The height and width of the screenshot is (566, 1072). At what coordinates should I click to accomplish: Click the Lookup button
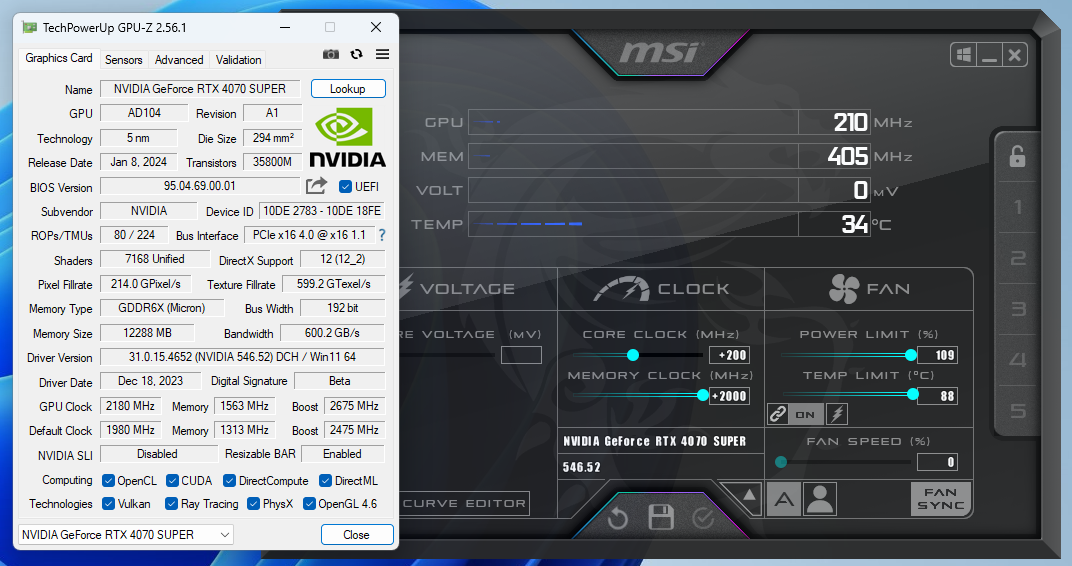click(348, 89)
